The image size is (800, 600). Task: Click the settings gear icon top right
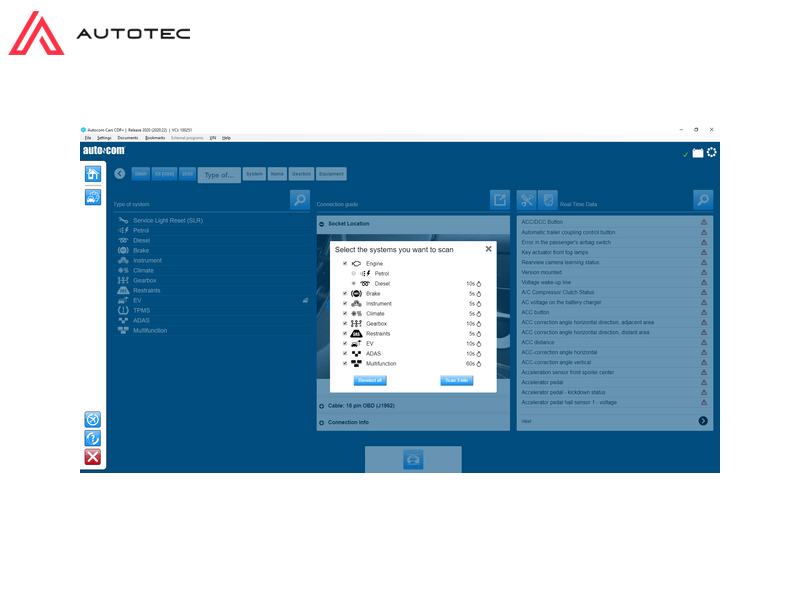(x=712, y=152)
